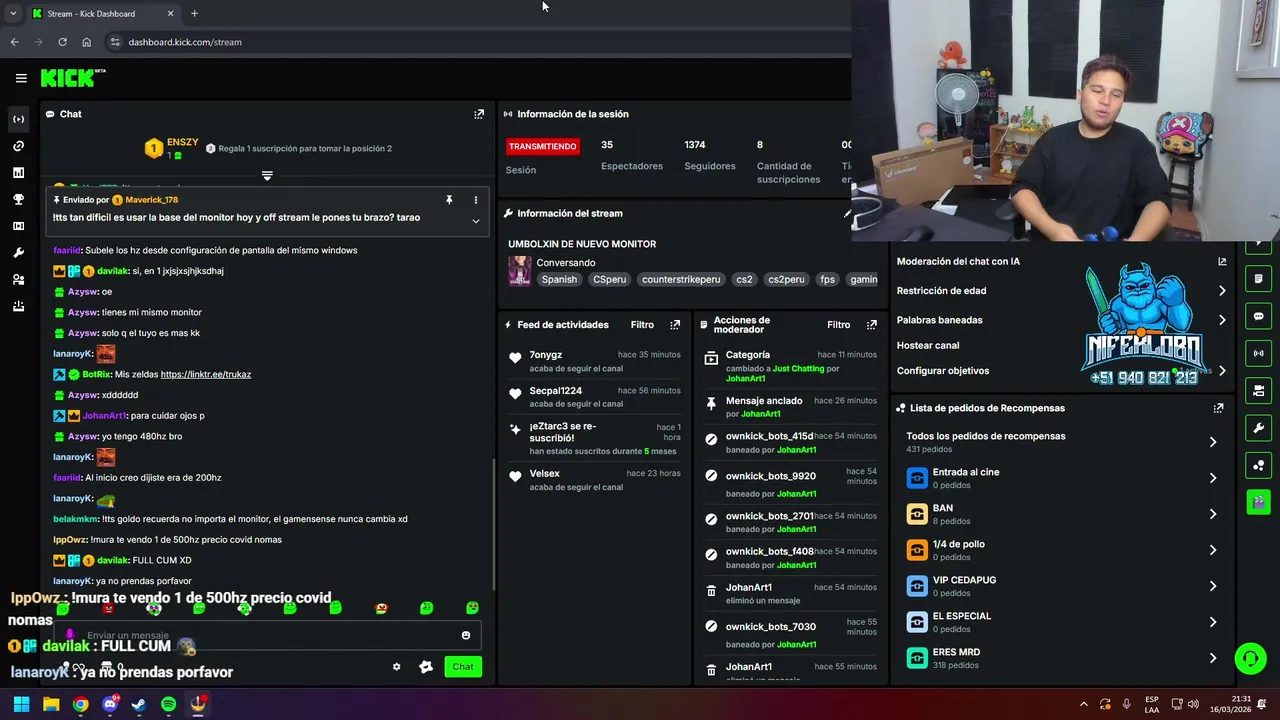Reload the dashboard page
The width and height of the screenshot is (1280, 720).
62,42
